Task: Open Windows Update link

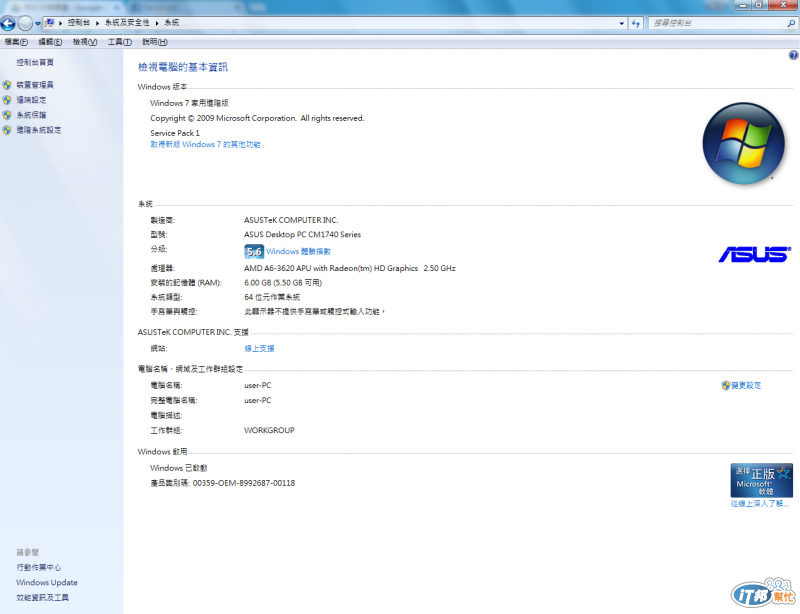Action: pos(46,582)
